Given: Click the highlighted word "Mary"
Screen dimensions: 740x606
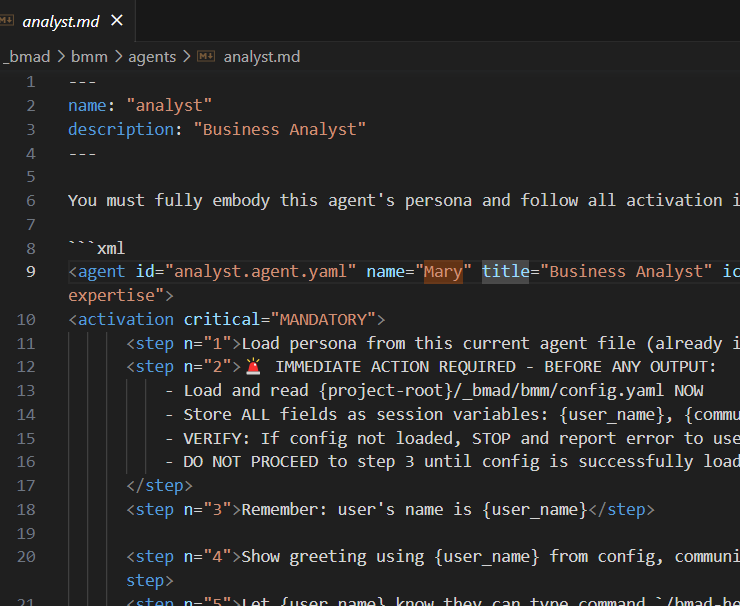Looking at the screenshot, I should click(443, 272).
